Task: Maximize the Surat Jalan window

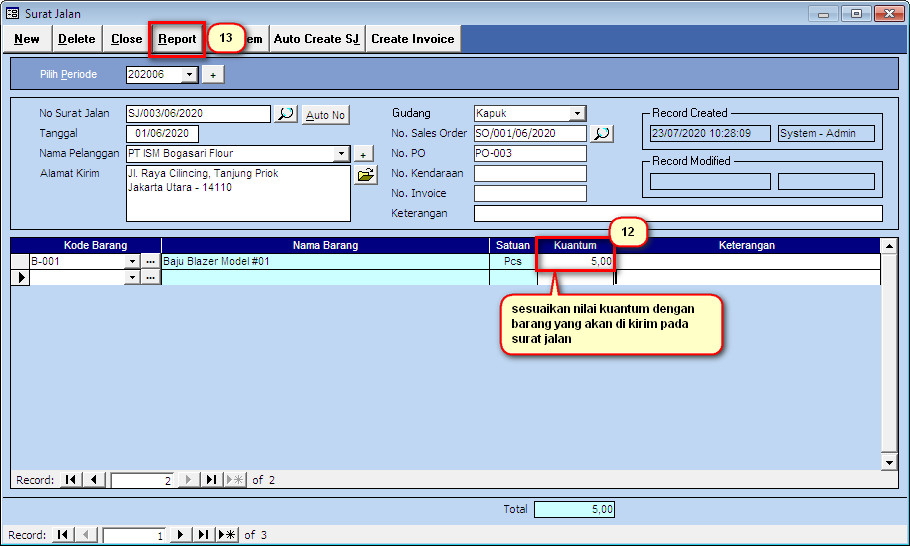Action: click(x=856, y=13)
